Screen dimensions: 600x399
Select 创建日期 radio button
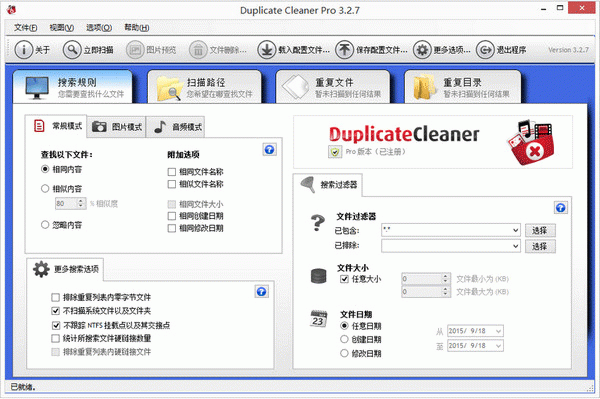344,339
